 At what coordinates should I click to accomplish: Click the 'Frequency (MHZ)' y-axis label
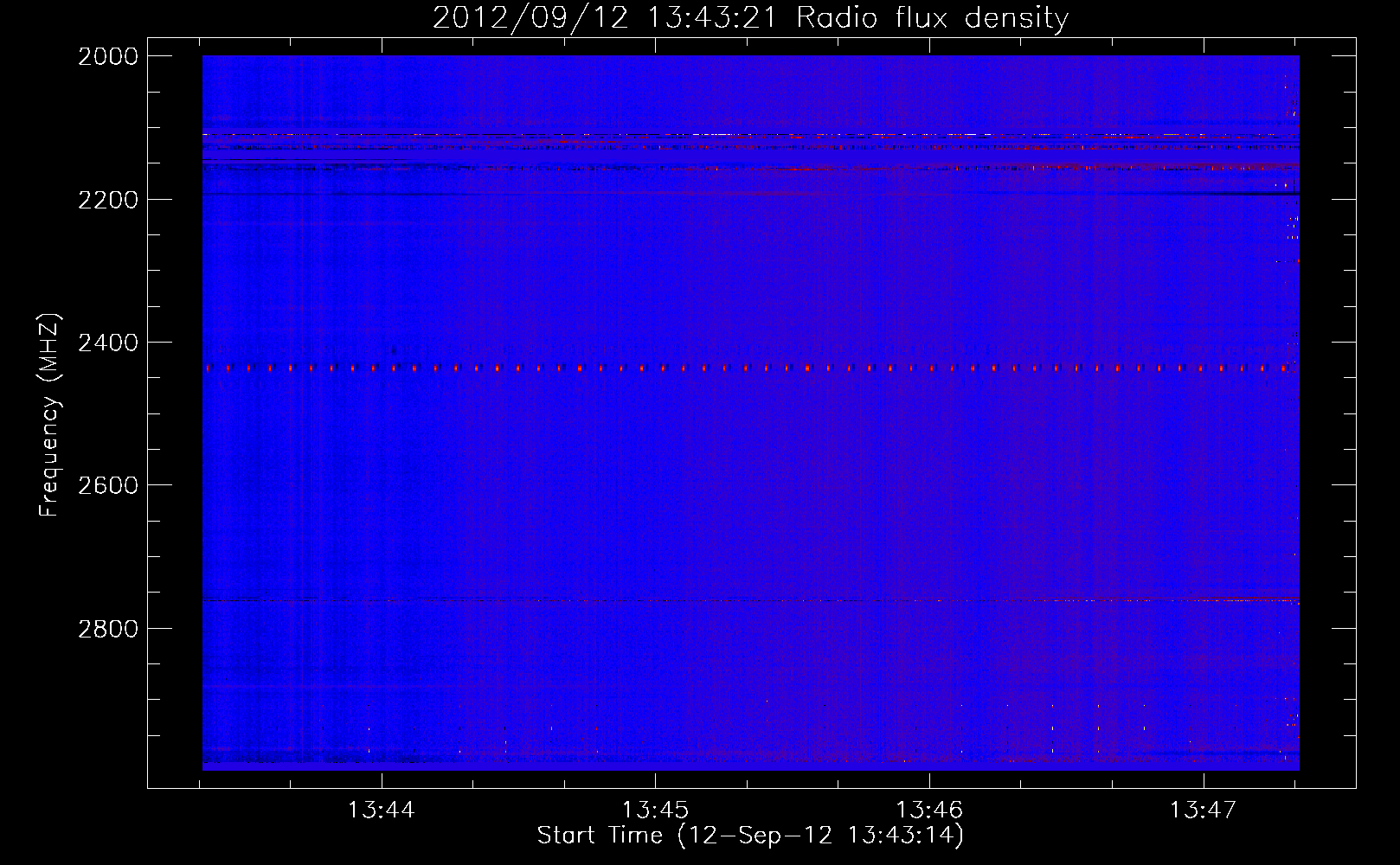click(50, 415)
